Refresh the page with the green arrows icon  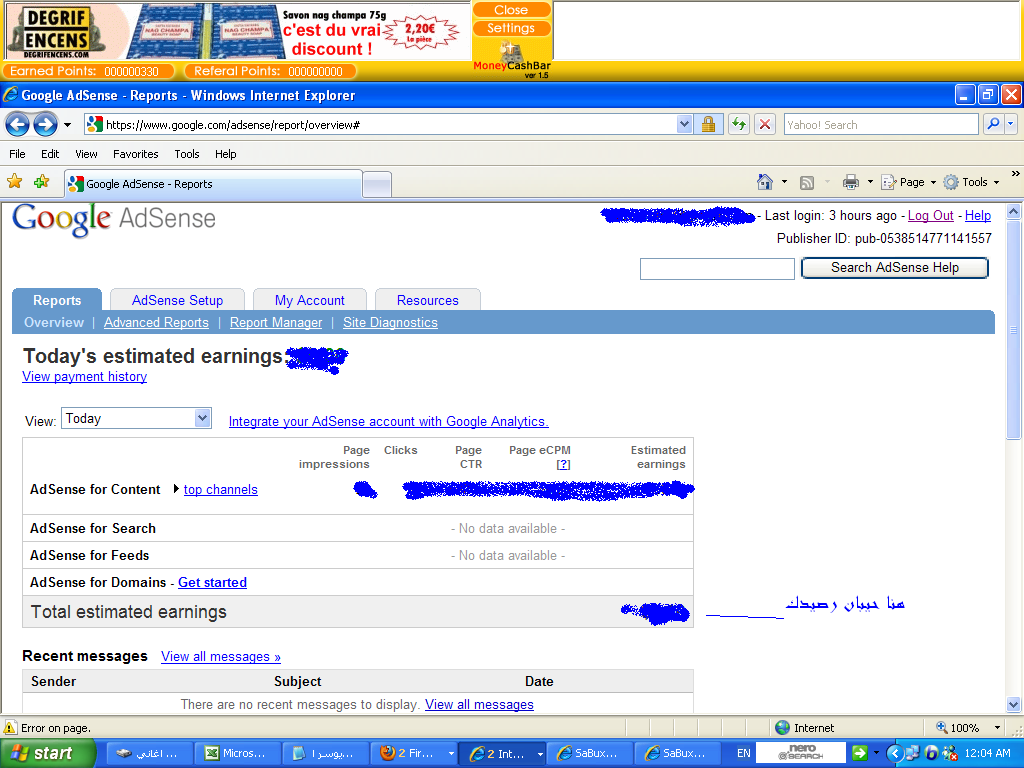coord(739,124)
